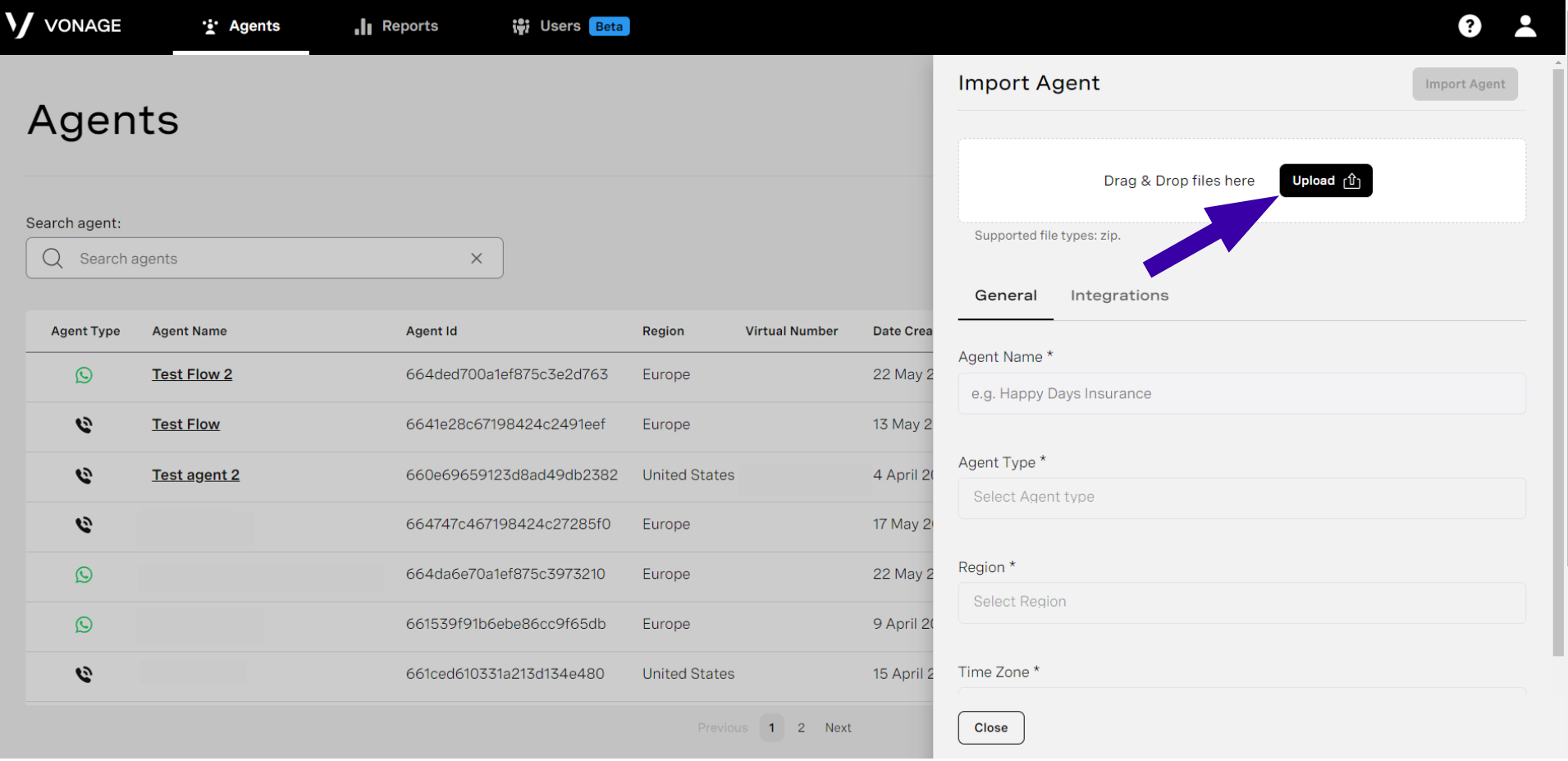Viewport: 1568px width, 761px height.
Task: Click the disabled Previous page link
Action: pos(723,727)
